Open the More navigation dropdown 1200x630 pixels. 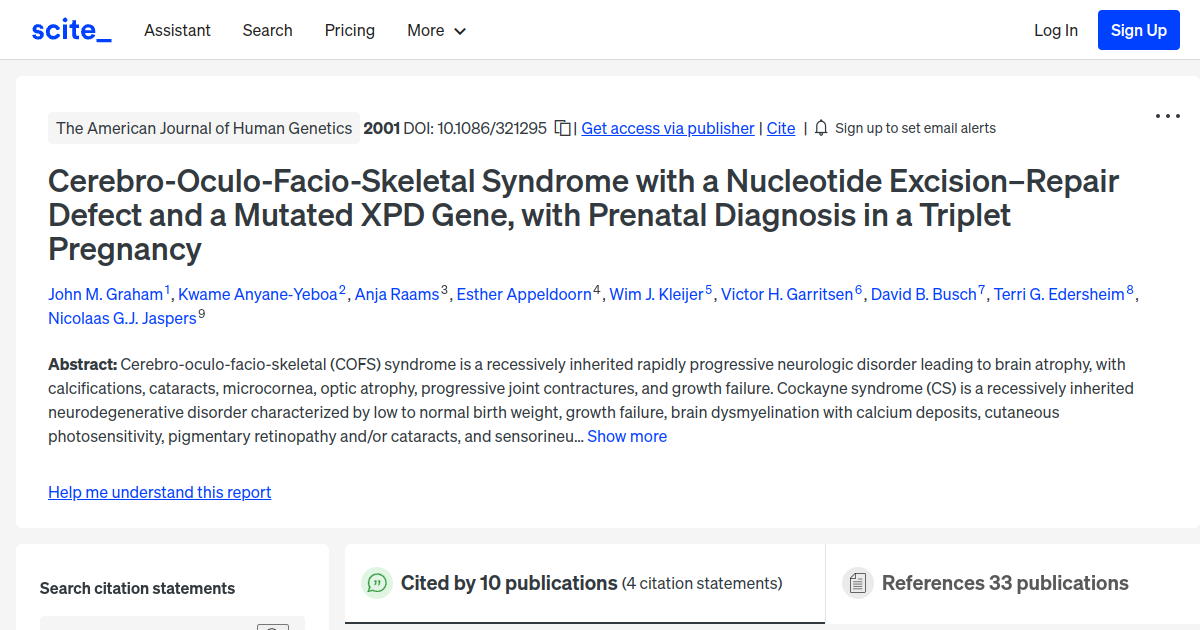(x=436, y=31)
